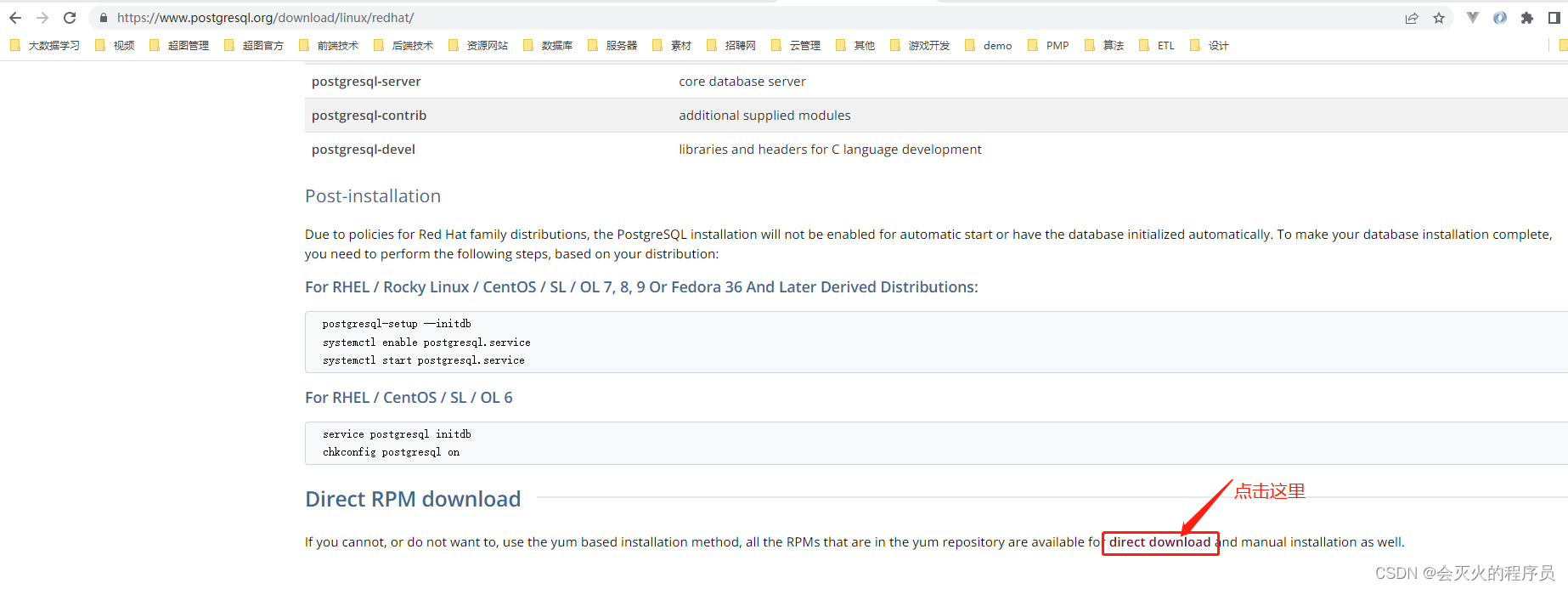Reload the page with the refresh icon
This screenshot has height=589, width=1568.
pyautogui.click(x=70, y=18)
